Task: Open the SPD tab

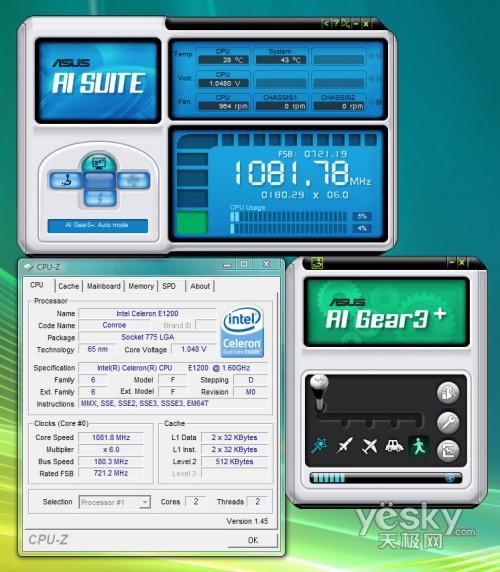Action: (x=169, y=286)
